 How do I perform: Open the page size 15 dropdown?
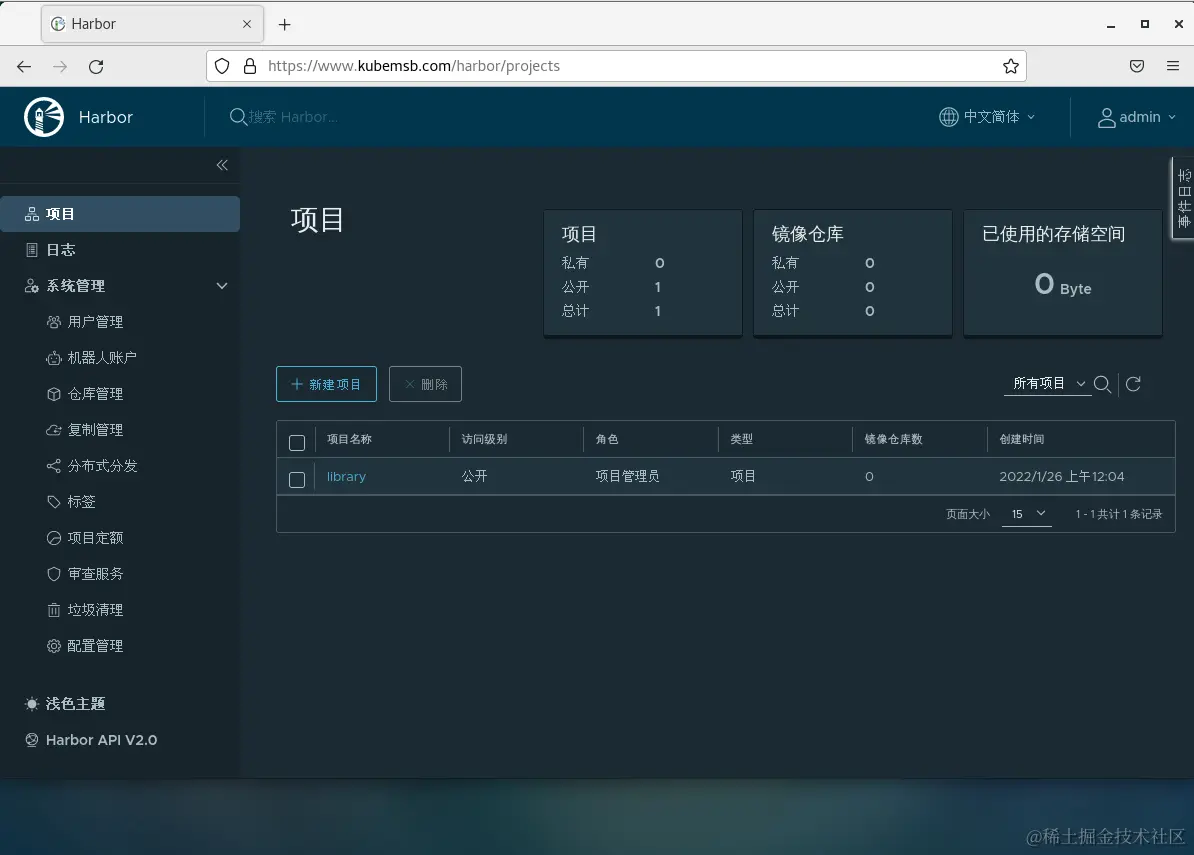coord(1027,514)
